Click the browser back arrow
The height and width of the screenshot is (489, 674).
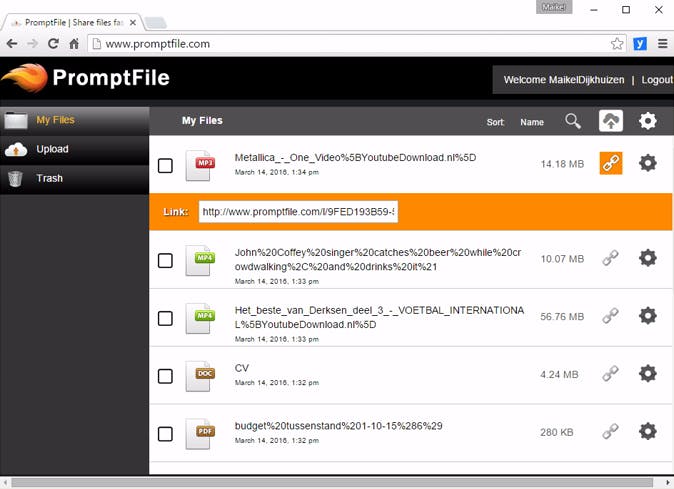click(x=12, y=44)
